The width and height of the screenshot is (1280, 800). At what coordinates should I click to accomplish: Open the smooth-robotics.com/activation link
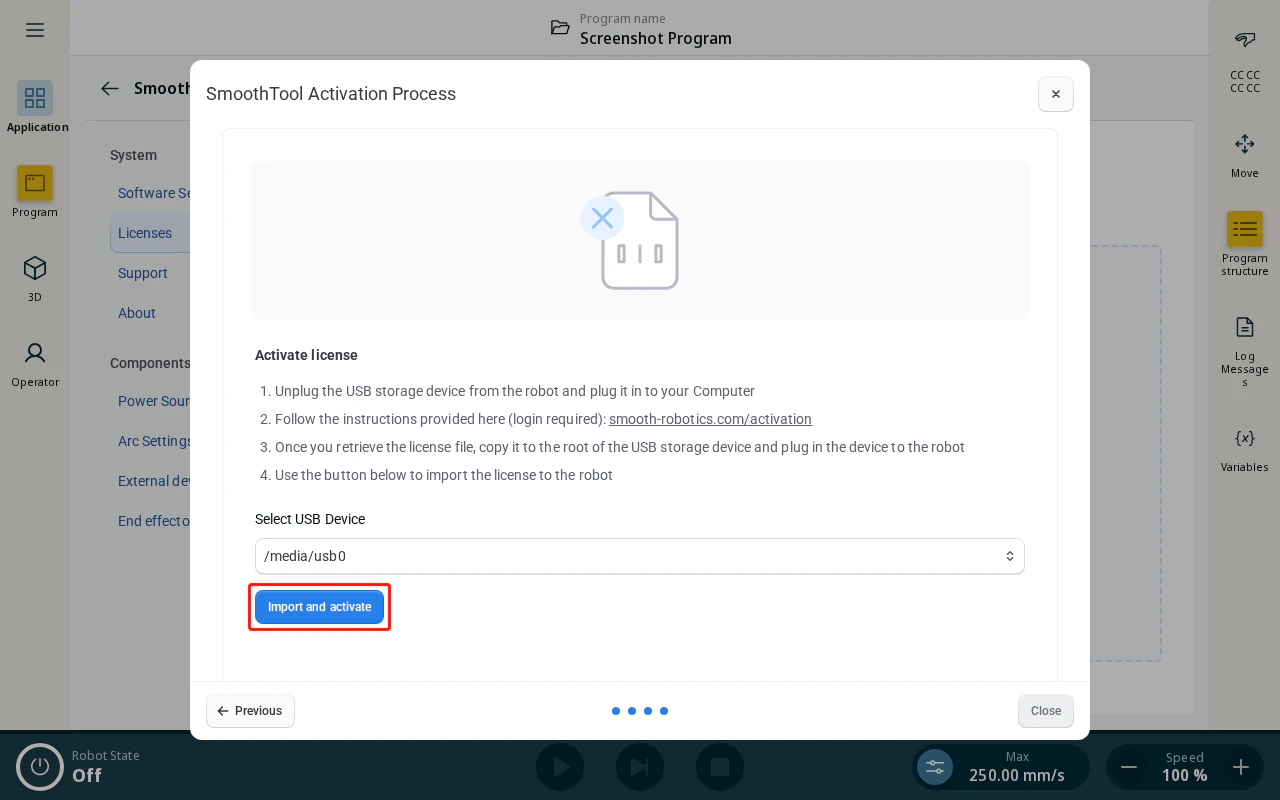pos(710,419)
